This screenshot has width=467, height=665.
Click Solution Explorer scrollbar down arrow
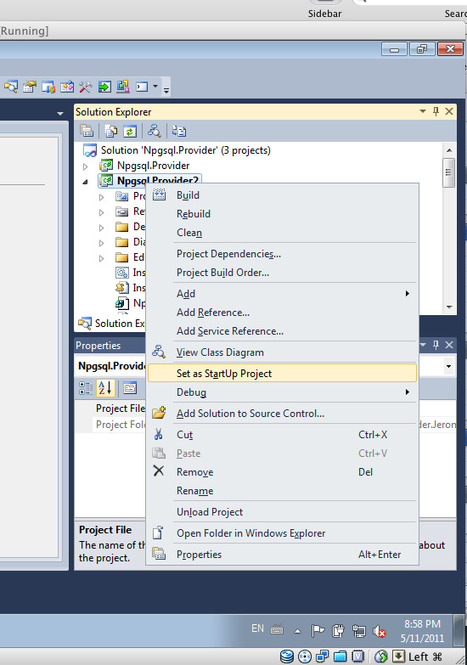449,307
